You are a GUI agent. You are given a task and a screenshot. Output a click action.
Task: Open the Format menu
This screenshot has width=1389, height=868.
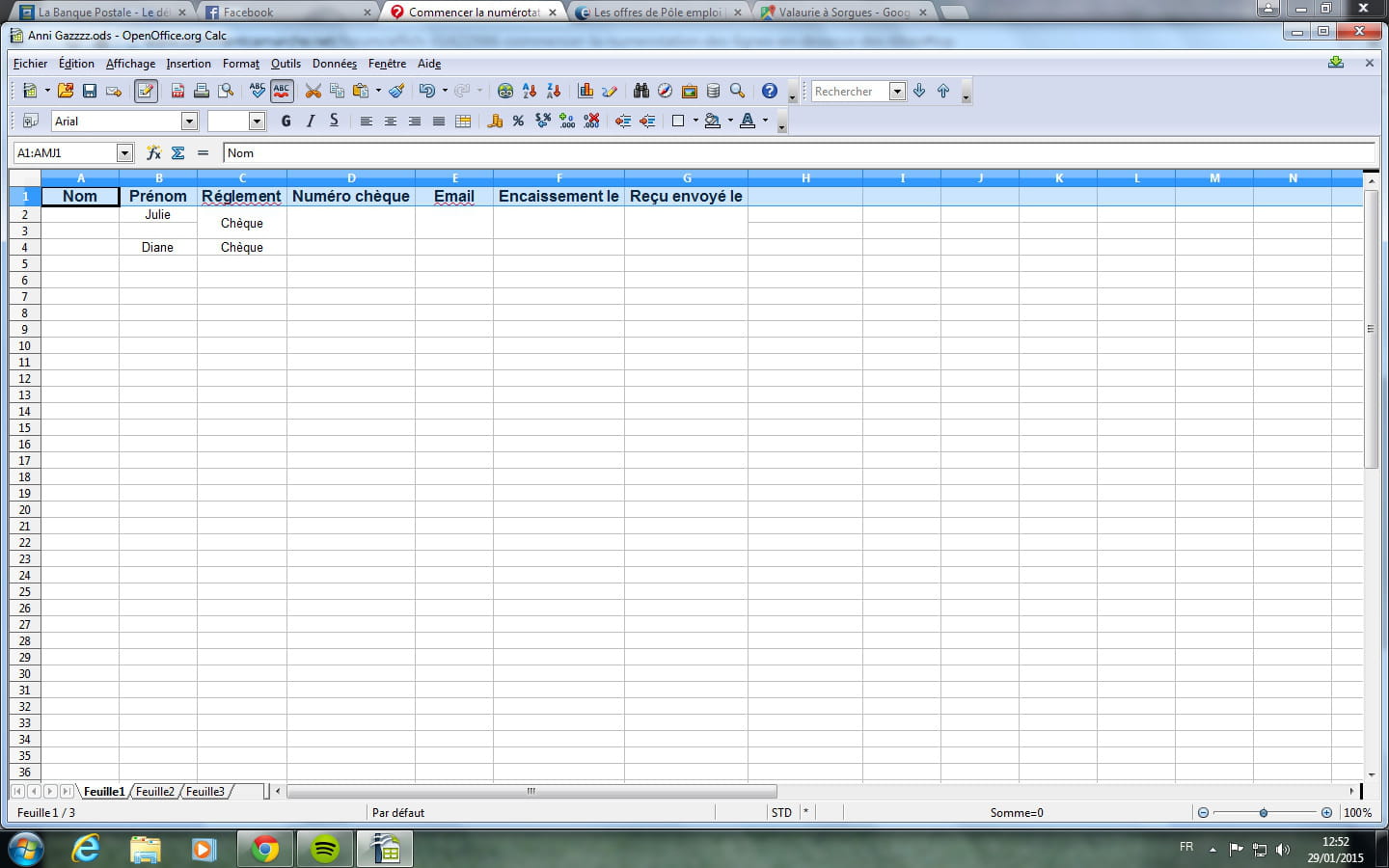point(241,64)
